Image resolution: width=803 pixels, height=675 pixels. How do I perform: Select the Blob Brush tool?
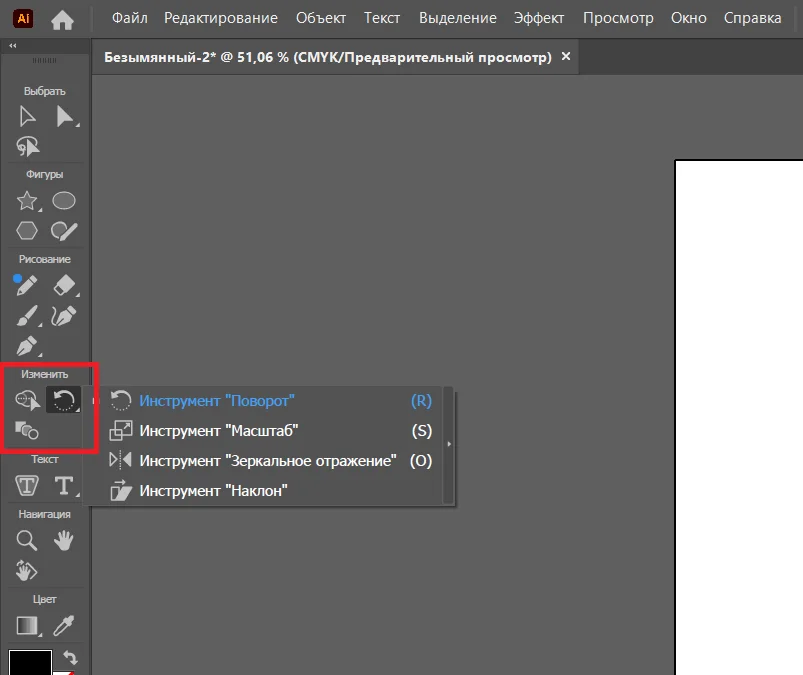click(x=64, y=231)
